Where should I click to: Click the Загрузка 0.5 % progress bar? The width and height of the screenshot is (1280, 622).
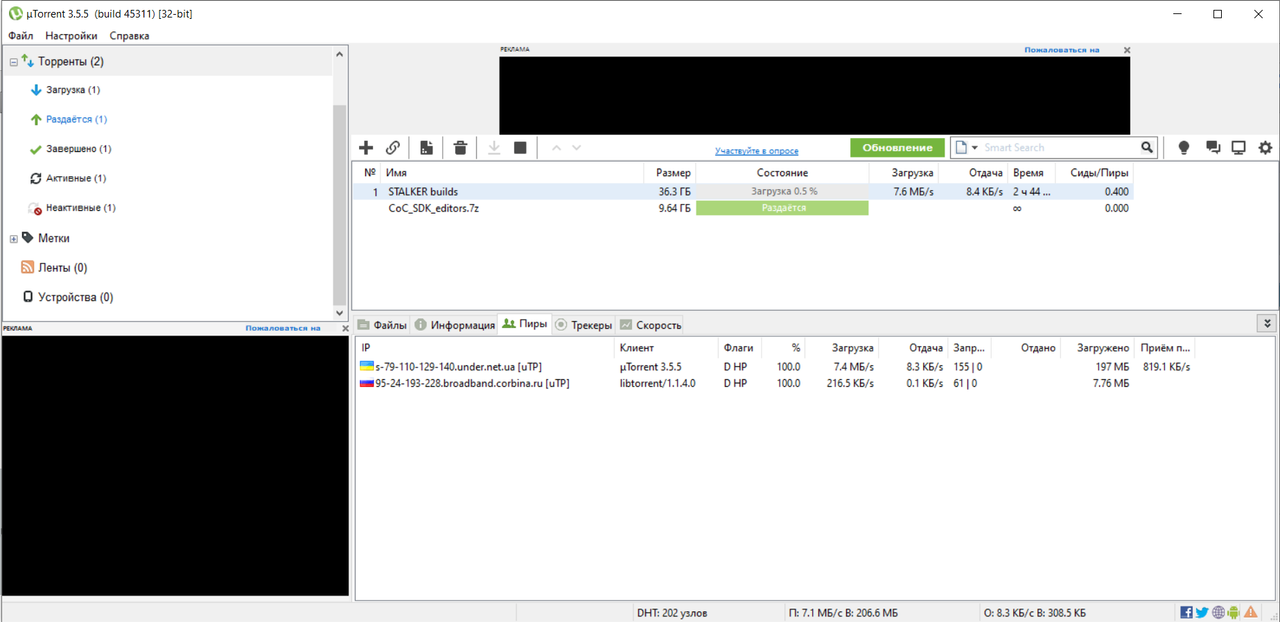(782, 191)
